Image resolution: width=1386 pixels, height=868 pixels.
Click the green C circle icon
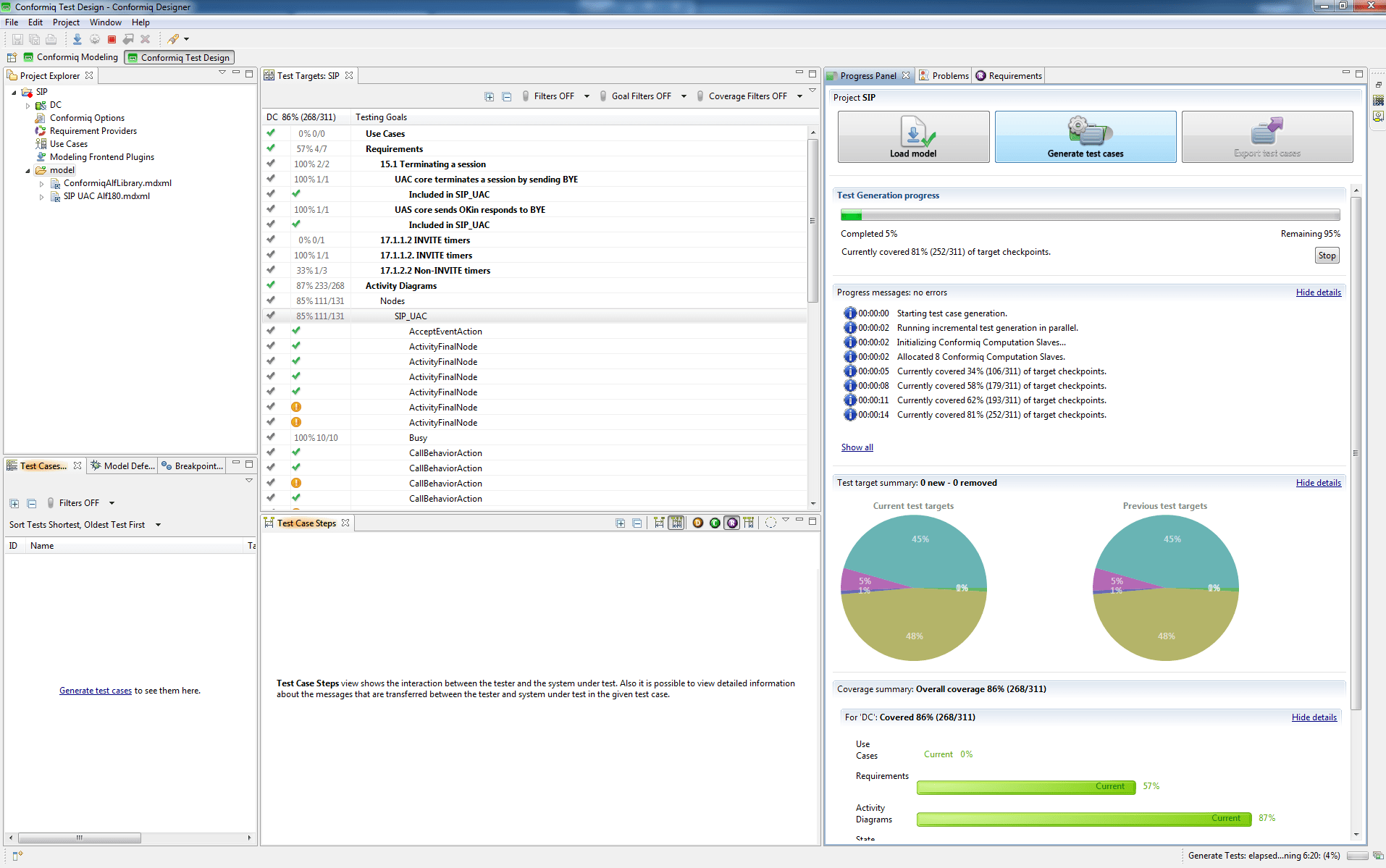click(x=715, y=523)
